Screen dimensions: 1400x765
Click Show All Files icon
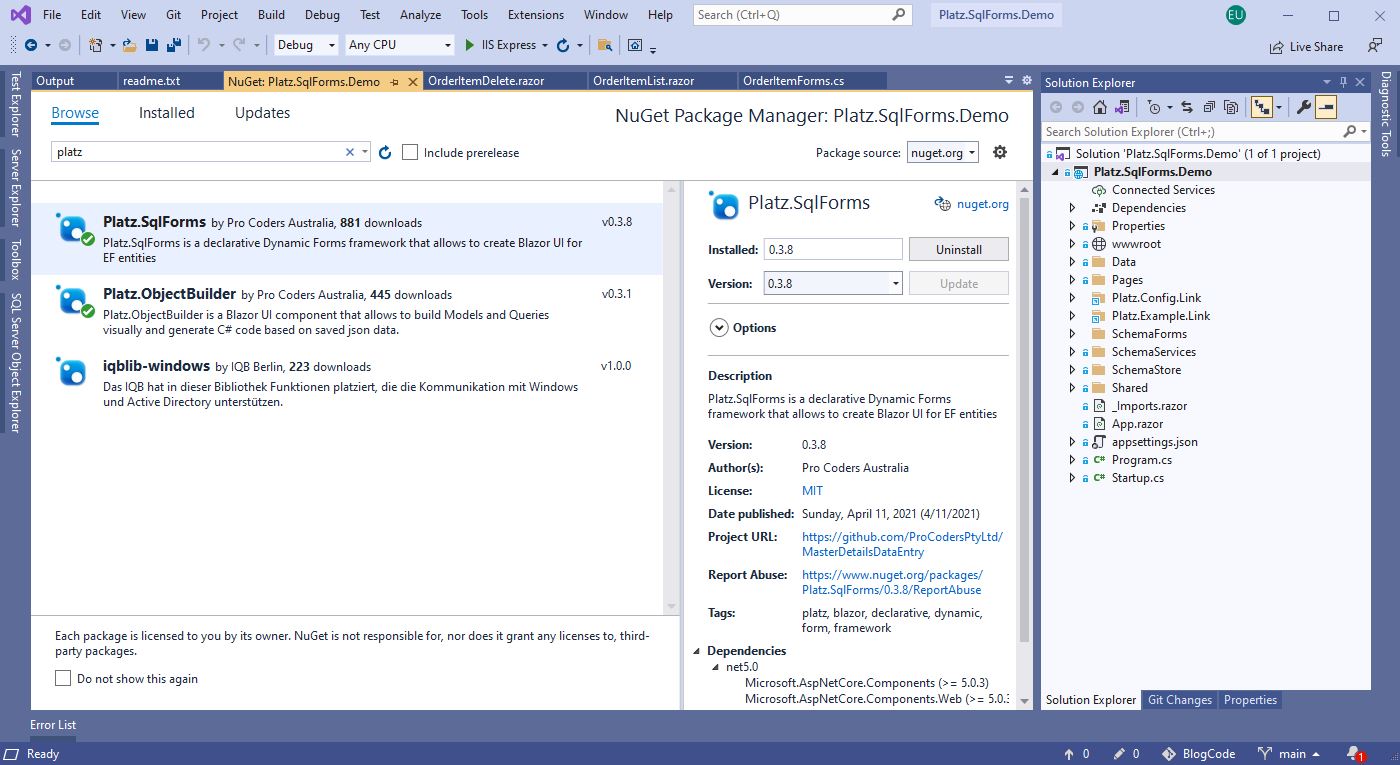tap(1231, 107)
